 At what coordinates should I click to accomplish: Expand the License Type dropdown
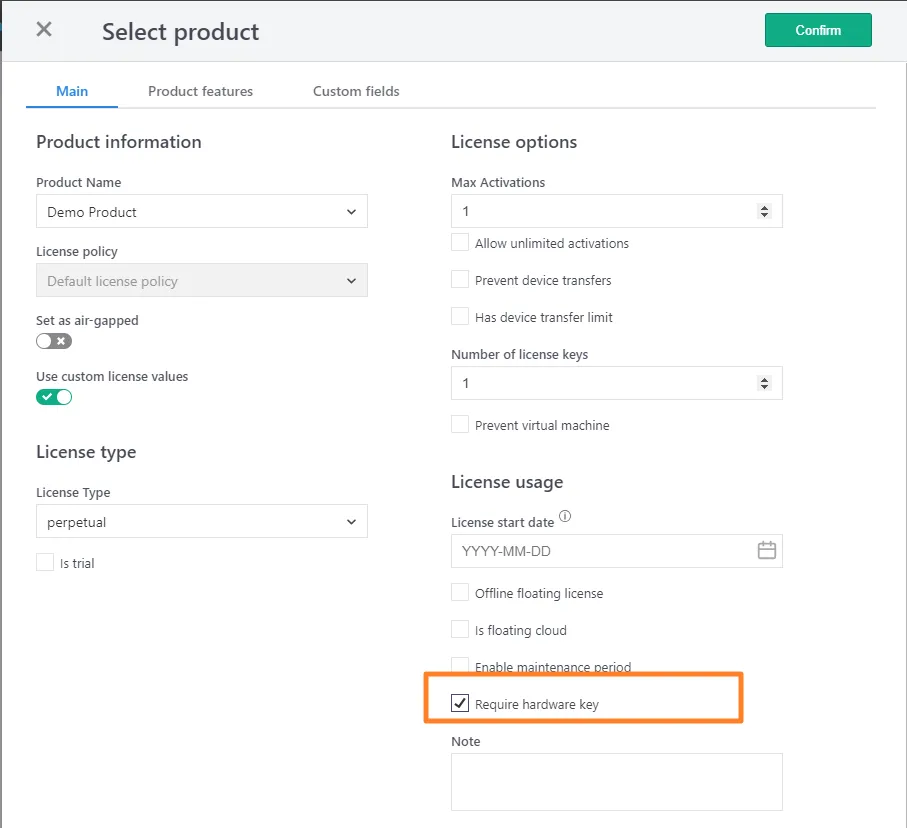pos(201,522)
